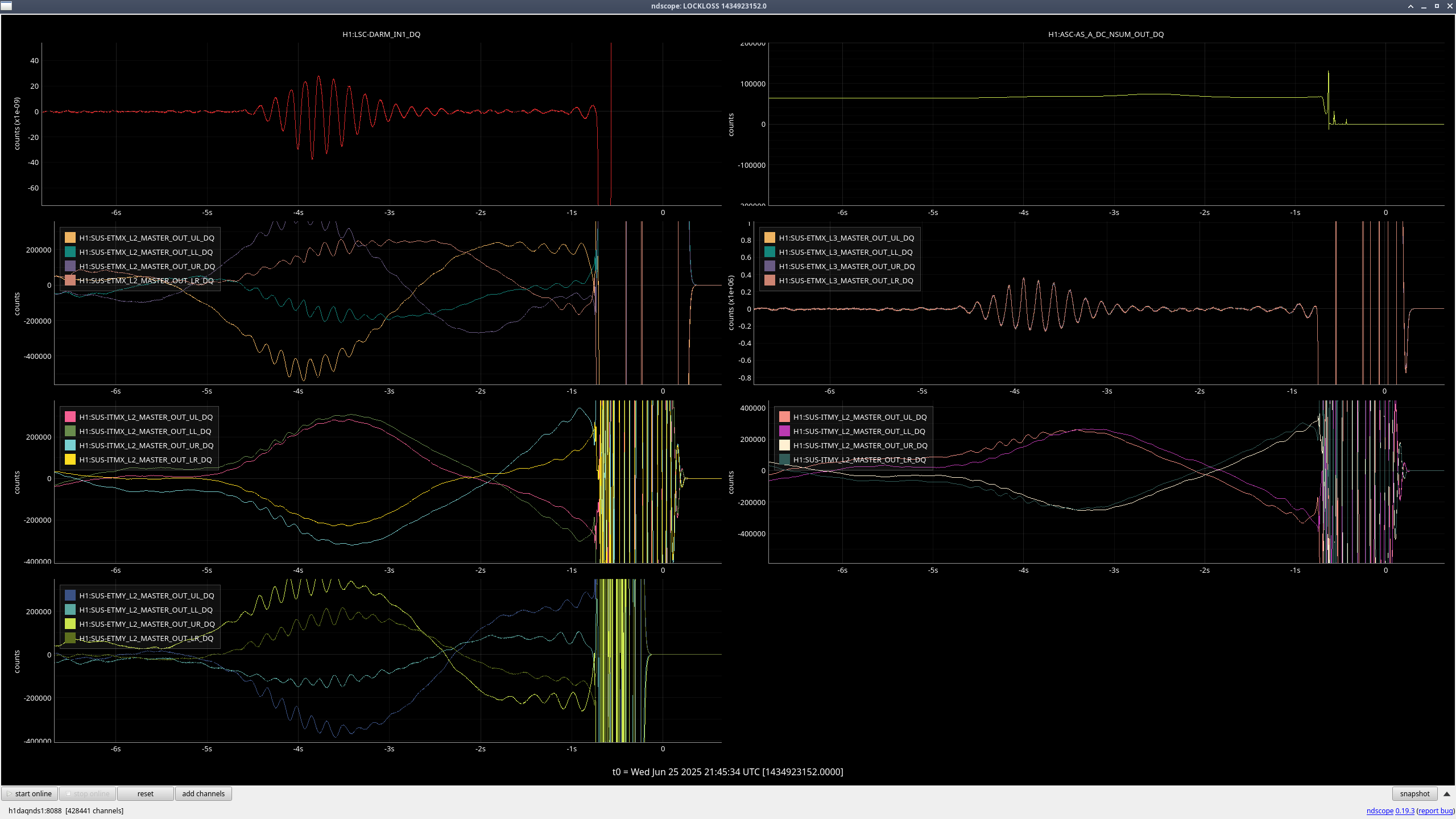Click the DARM plot counts (x1e-09) axis label

tap(17, 123)
